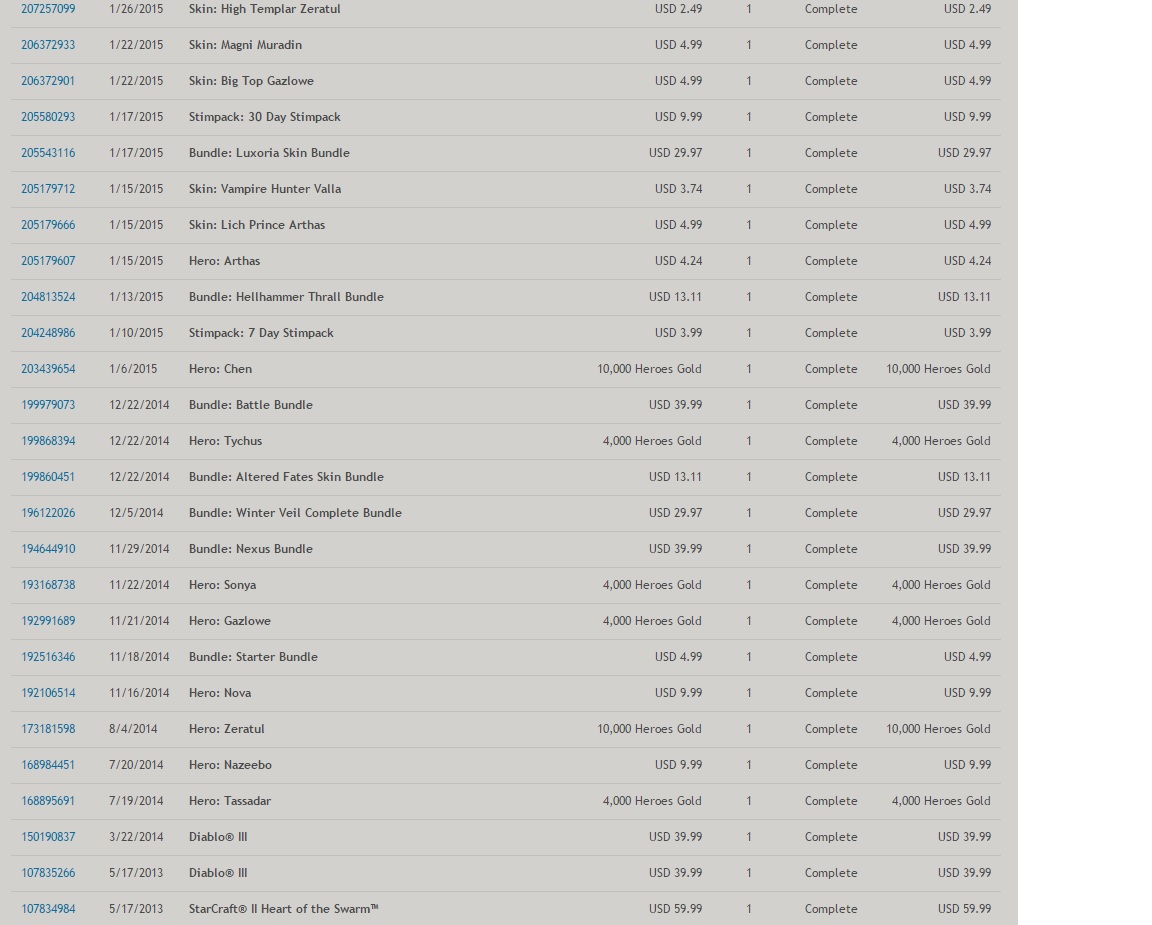Viewport: 1152px width, 925px height.
Task: Open StarCraft II Heart of the Swarm order 107834984
Action: [48, 909]
